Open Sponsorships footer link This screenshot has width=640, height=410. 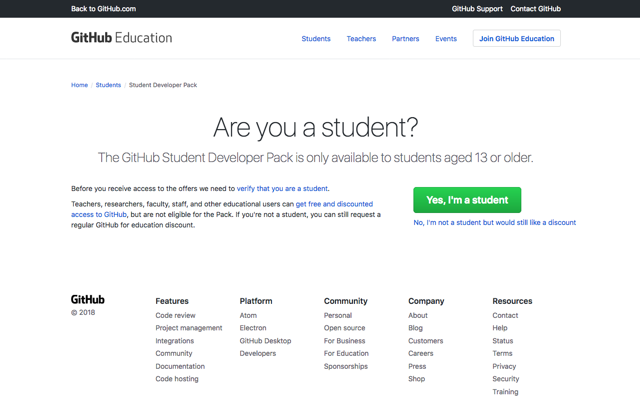pyautogui.click(x=346, y=366)
